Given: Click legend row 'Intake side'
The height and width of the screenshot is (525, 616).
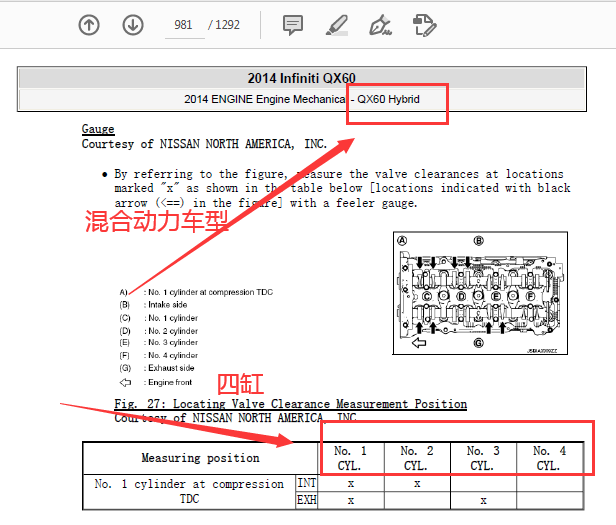Looking at the screenshot, I should (x=153, y=305).
